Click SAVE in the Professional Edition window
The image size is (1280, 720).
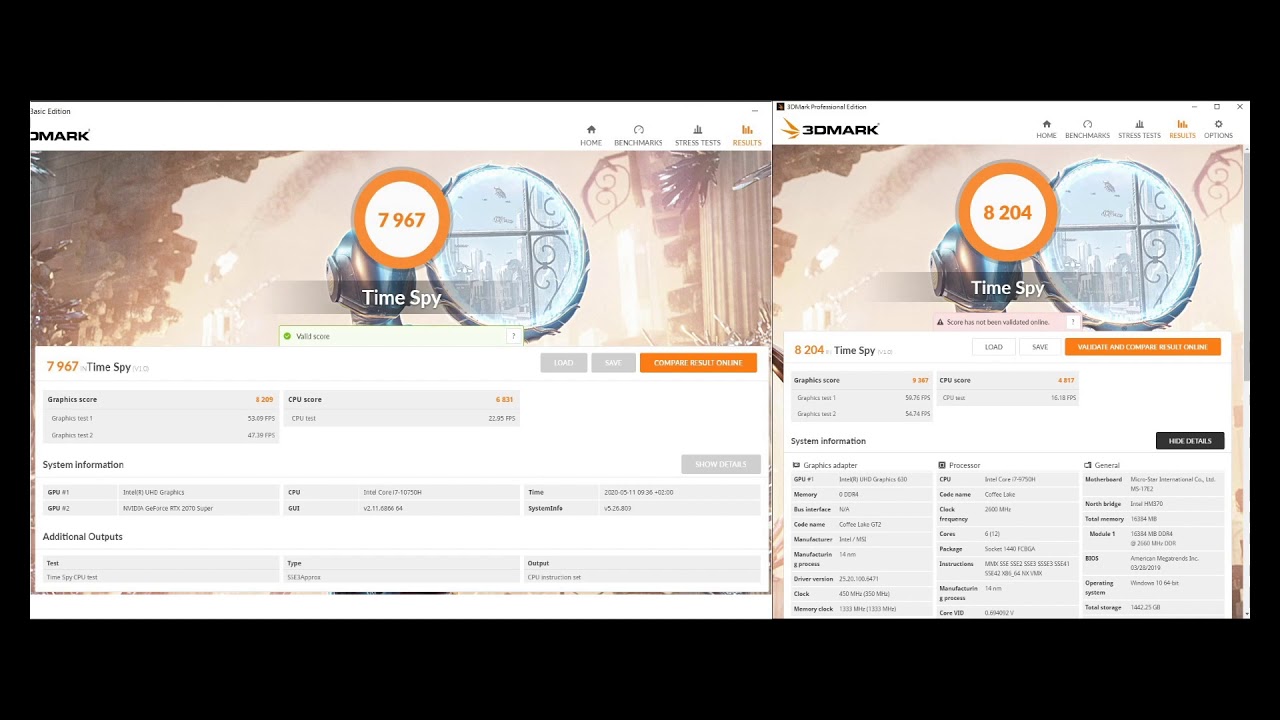(x=1040, y=347)
